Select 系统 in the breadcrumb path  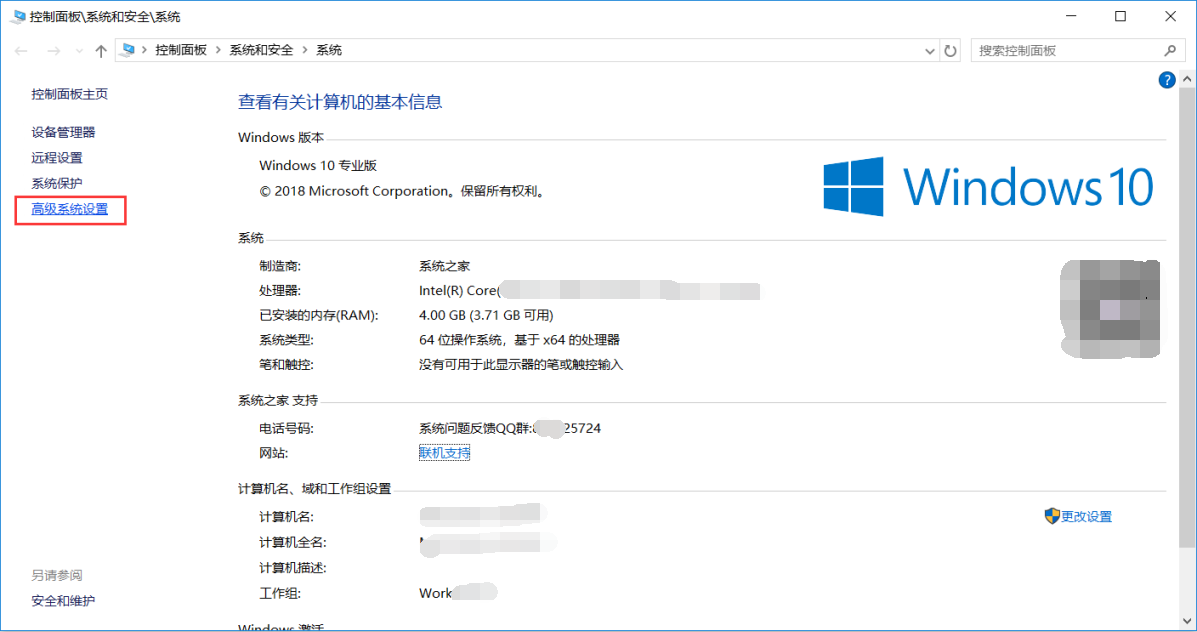pos(329,50)
